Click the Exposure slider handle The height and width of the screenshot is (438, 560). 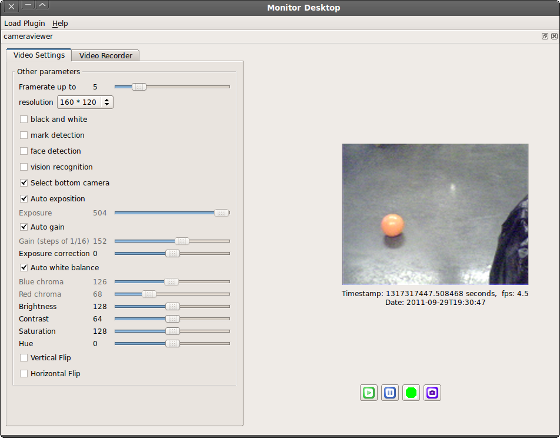click(221, 213)
